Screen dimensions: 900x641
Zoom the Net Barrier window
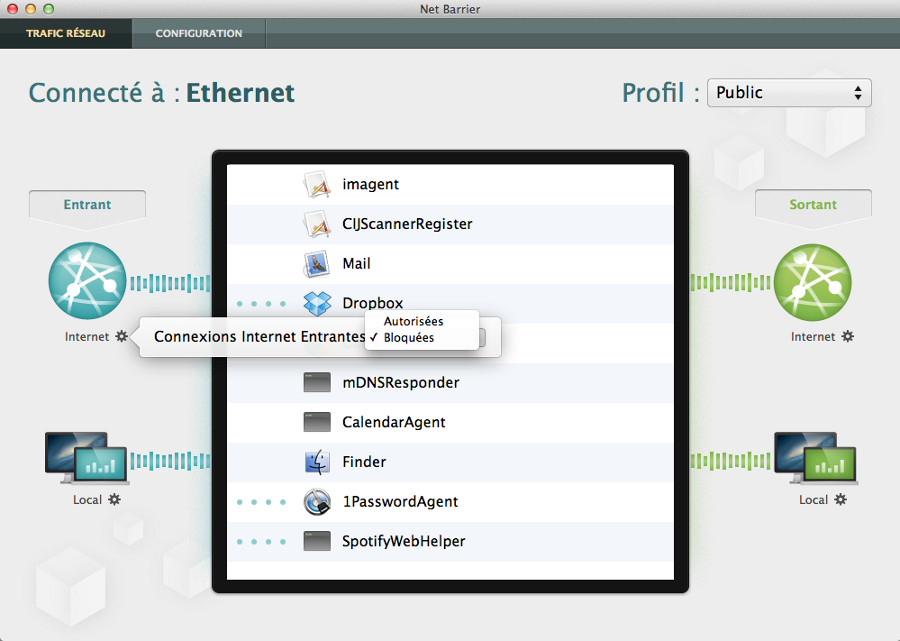(x=49, y=9)
